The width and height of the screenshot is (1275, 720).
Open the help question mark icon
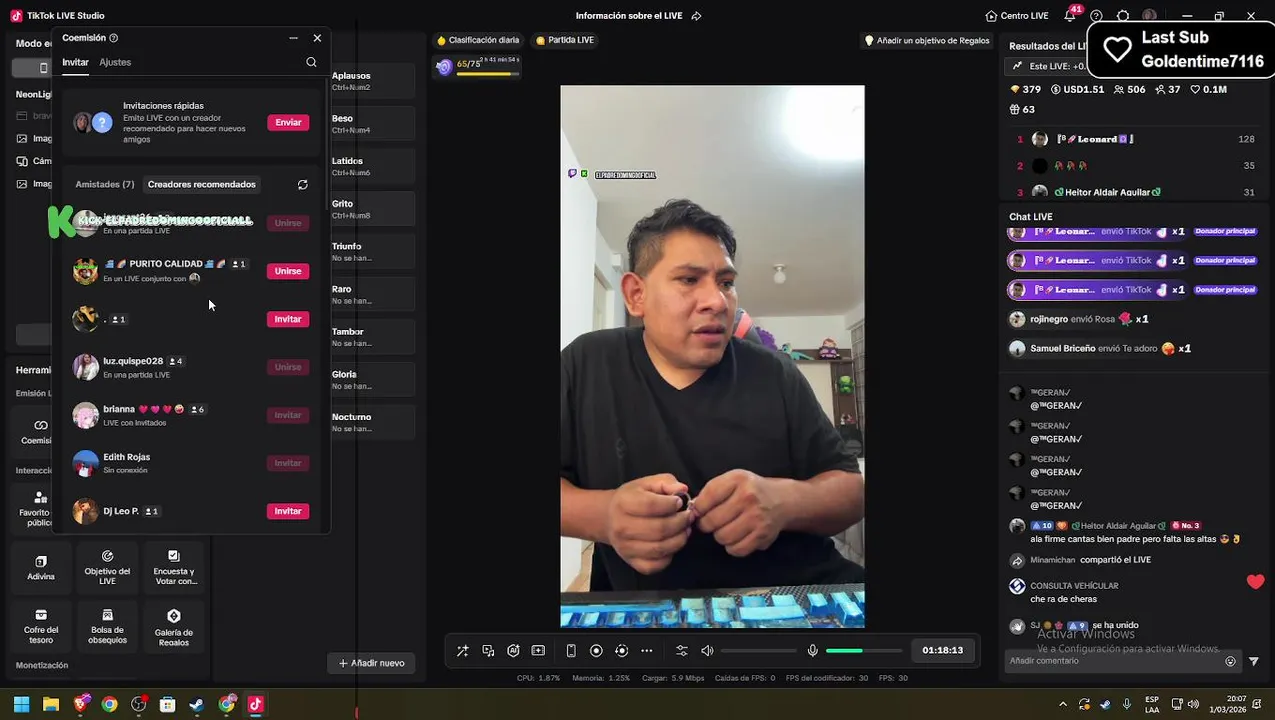click(1096, 16)
